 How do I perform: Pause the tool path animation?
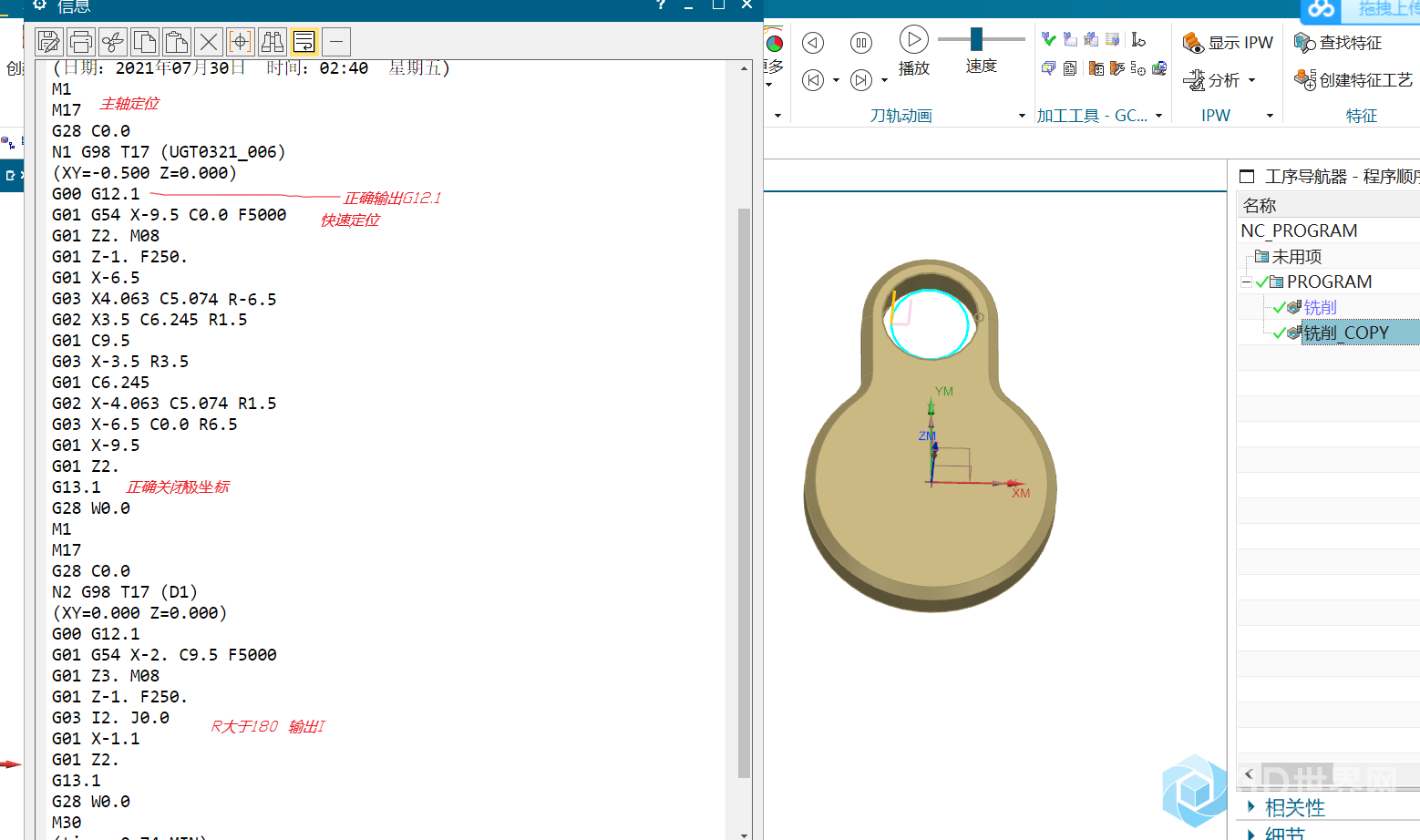[861, 43]
